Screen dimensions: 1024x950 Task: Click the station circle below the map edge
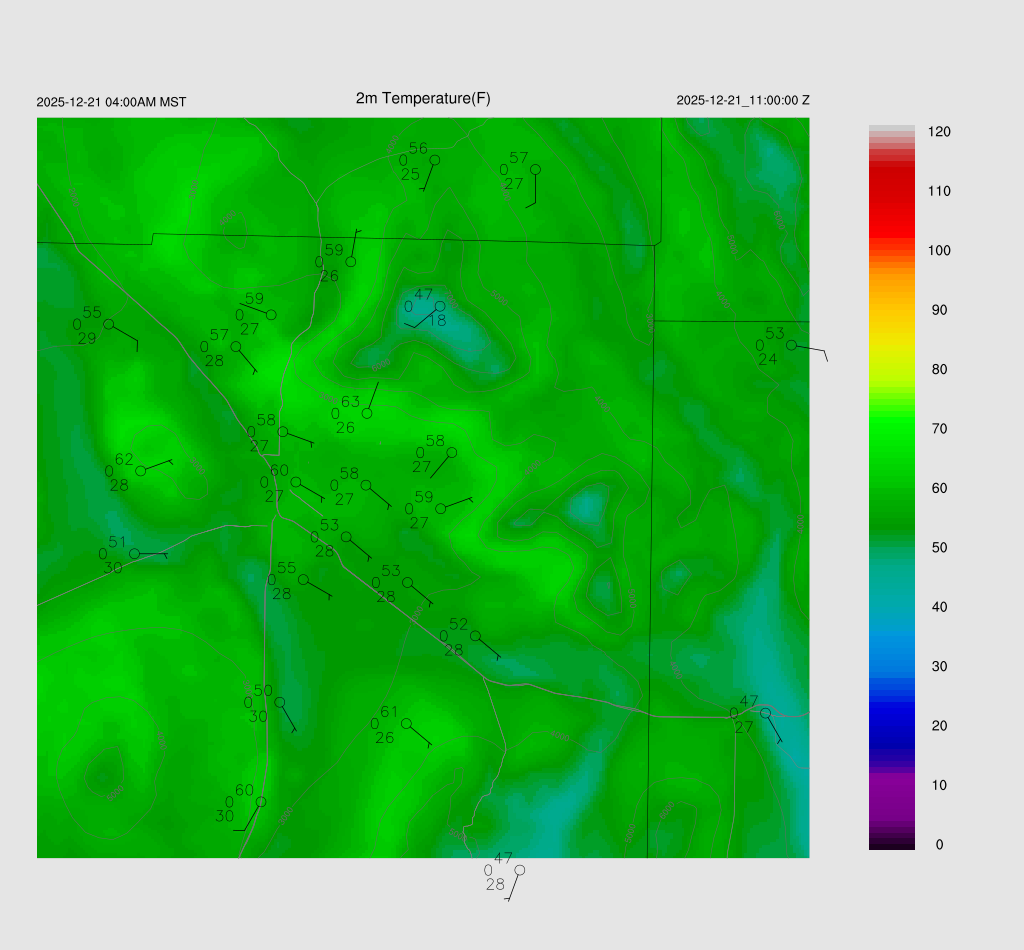(519, 870)
